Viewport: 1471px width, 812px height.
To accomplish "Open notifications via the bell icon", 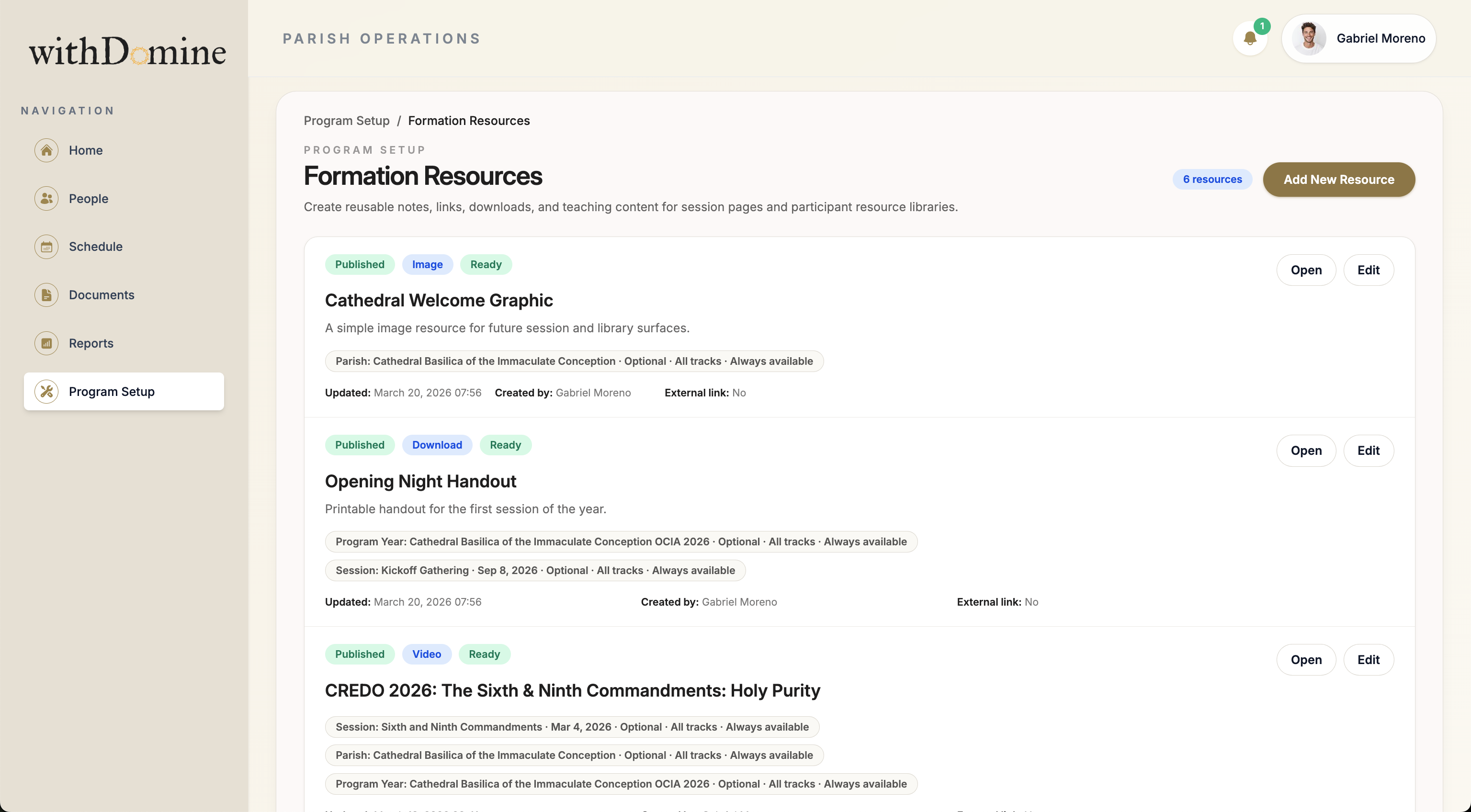I will (1250, 38).
